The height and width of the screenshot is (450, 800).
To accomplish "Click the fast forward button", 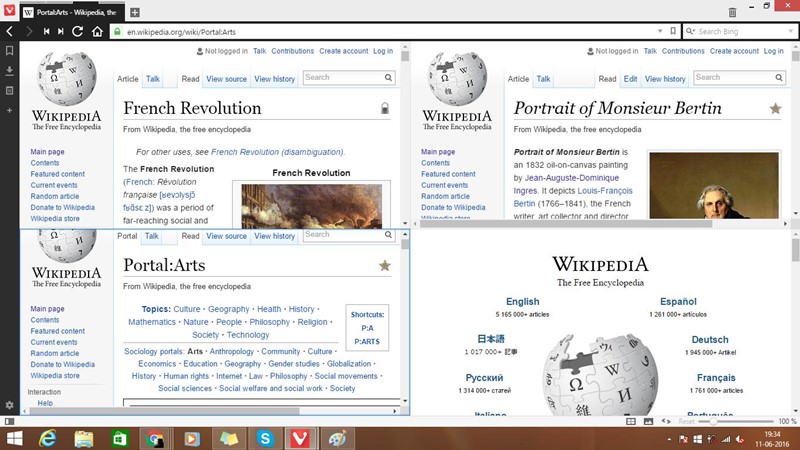I will click(61, 32).
